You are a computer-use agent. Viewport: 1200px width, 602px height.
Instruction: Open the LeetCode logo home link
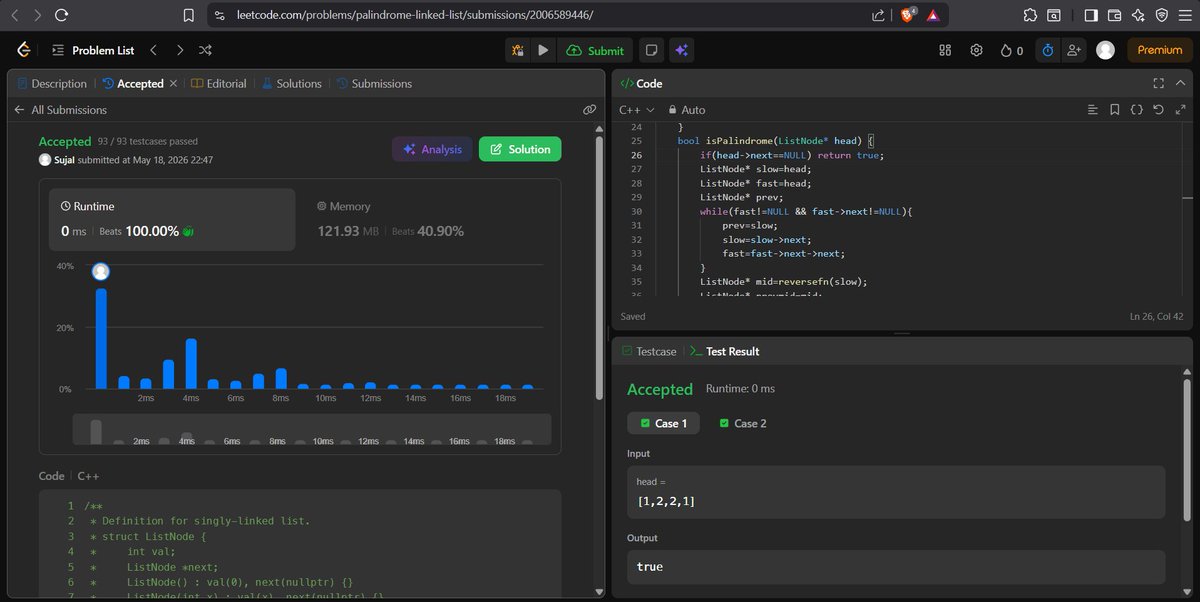click(22, 50)
